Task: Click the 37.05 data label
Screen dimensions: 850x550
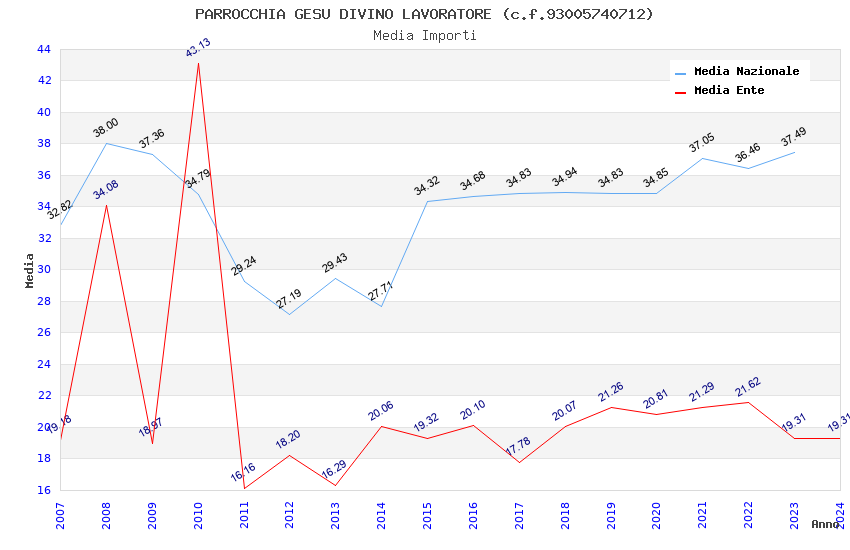Action: (x=701, y=143)
